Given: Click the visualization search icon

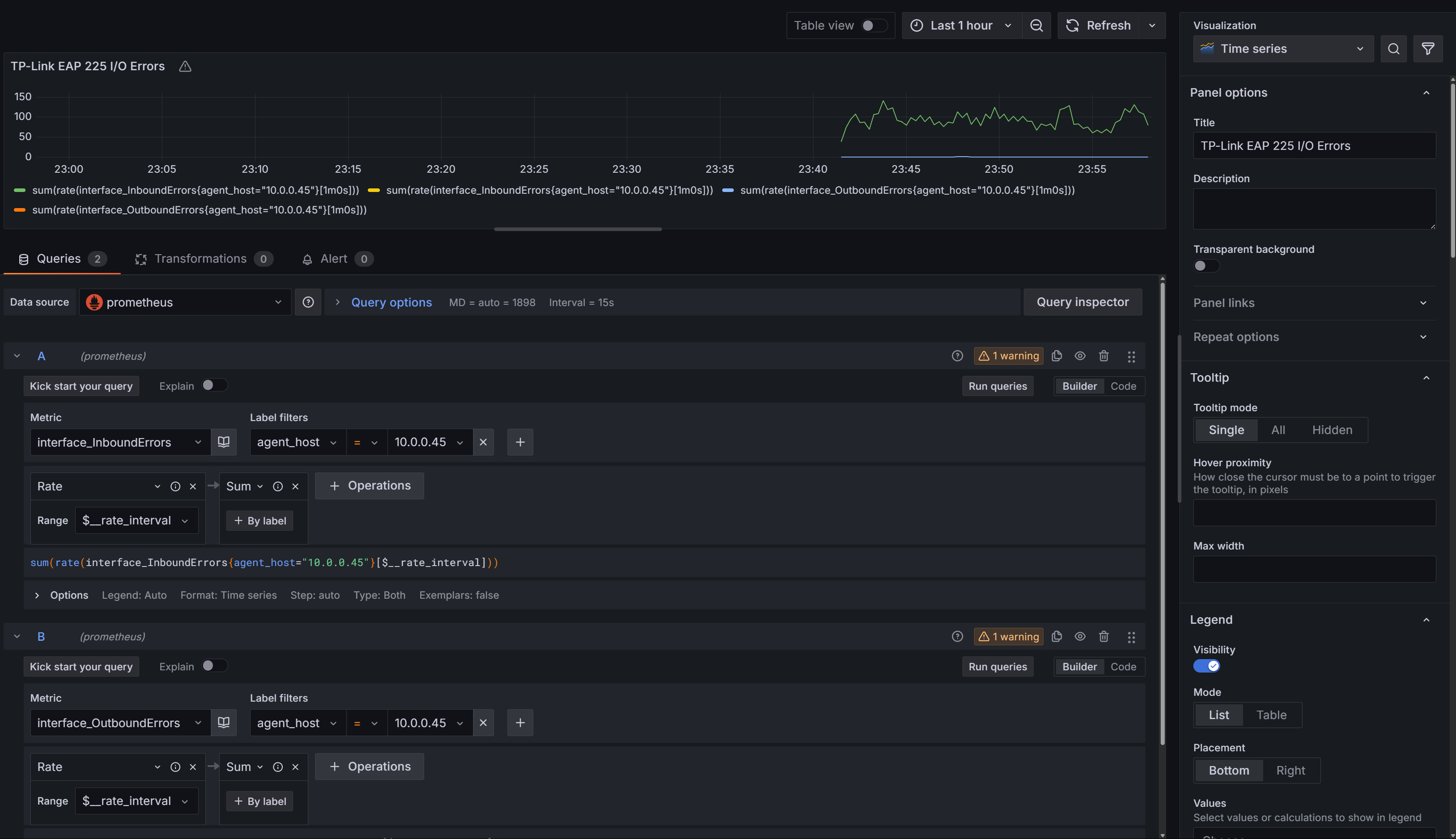Looking at the screenshot, I should point(1393,49).
